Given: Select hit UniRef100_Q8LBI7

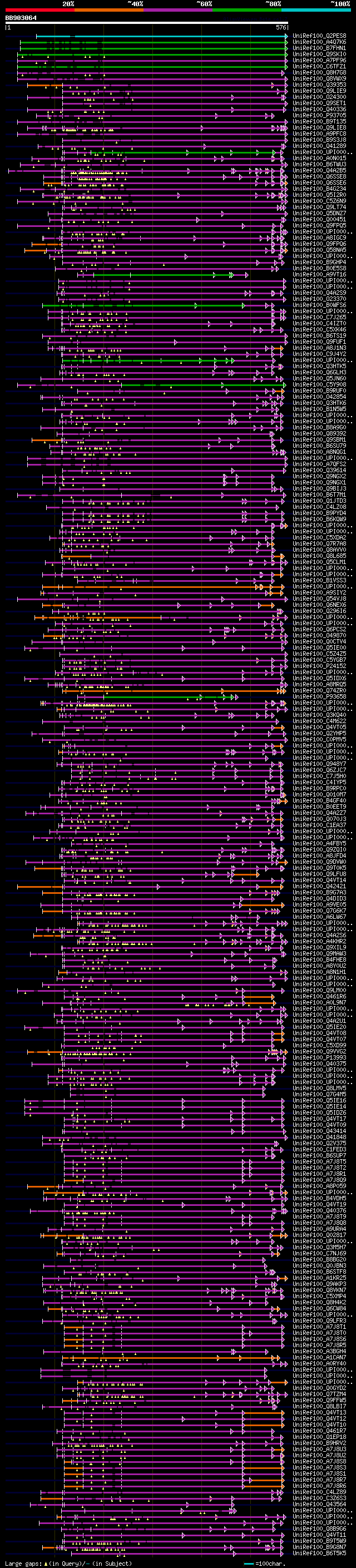Looking at the screenshot, I should point(319,1406).
